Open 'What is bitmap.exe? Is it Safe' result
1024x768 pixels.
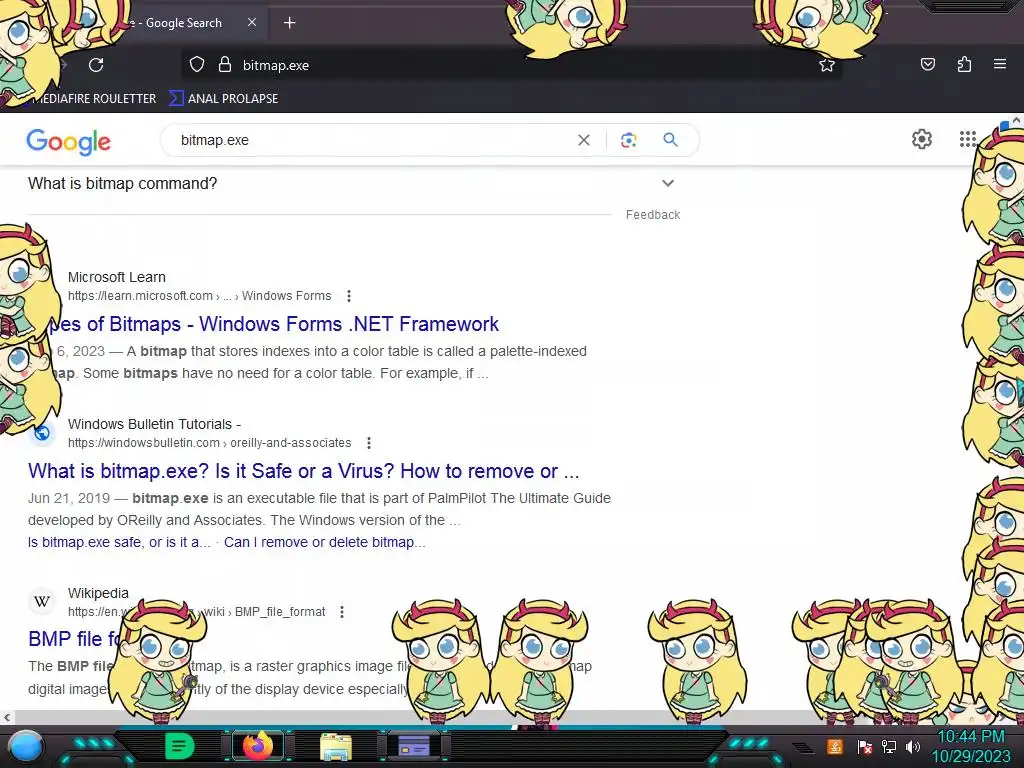coord(304,471)
